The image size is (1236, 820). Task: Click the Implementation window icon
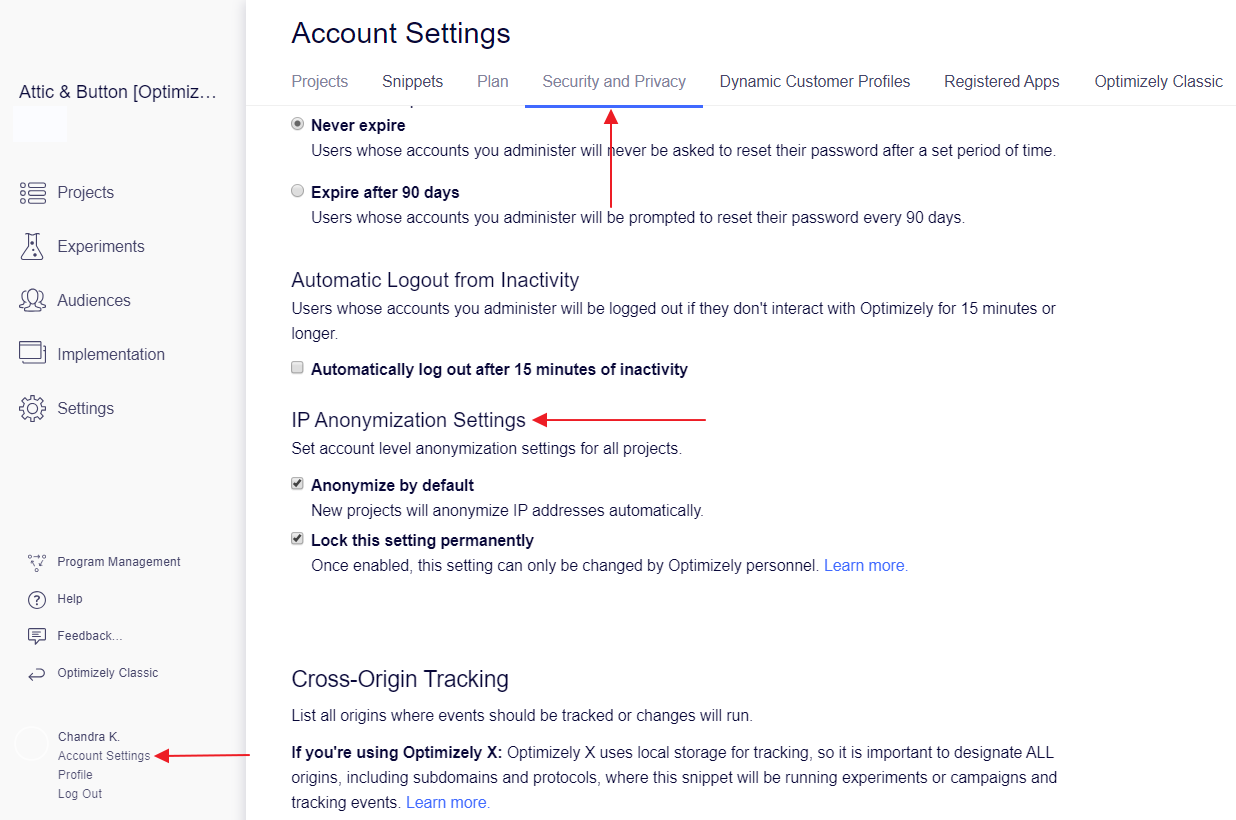tap(33, 353)
